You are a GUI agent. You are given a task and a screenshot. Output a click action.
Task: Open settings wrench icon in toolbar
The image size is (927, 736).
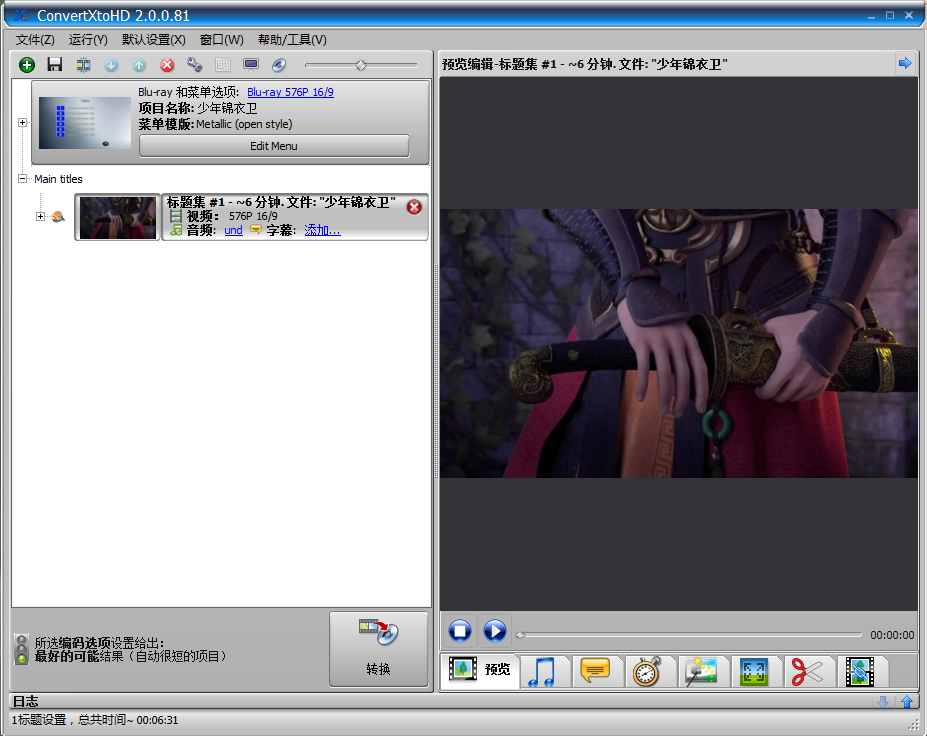pyautogui.click(x=195, y=64)
